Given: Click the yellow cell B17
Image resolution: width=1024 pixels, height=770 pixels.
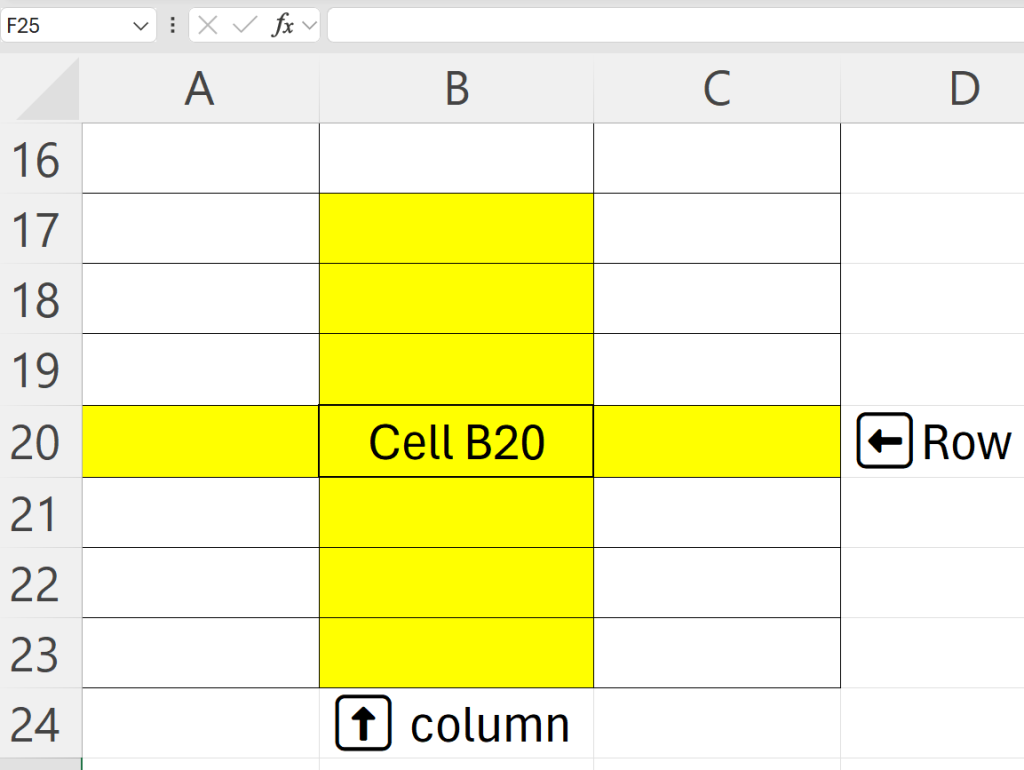Looking at the screenshot, I should [456, 229].
